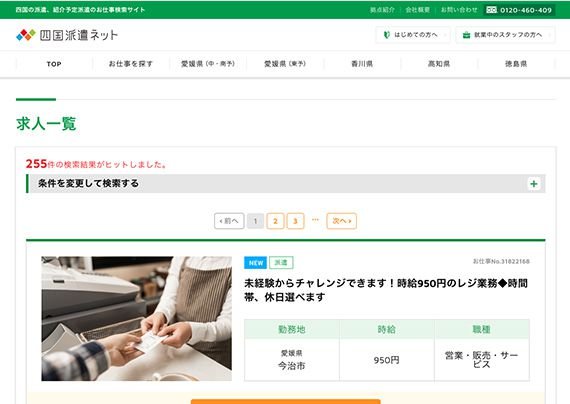The height and width of the screenshot is (404, 570).
Task: Click the phone icon beside 0120-460-409
Action: [491, 10]
